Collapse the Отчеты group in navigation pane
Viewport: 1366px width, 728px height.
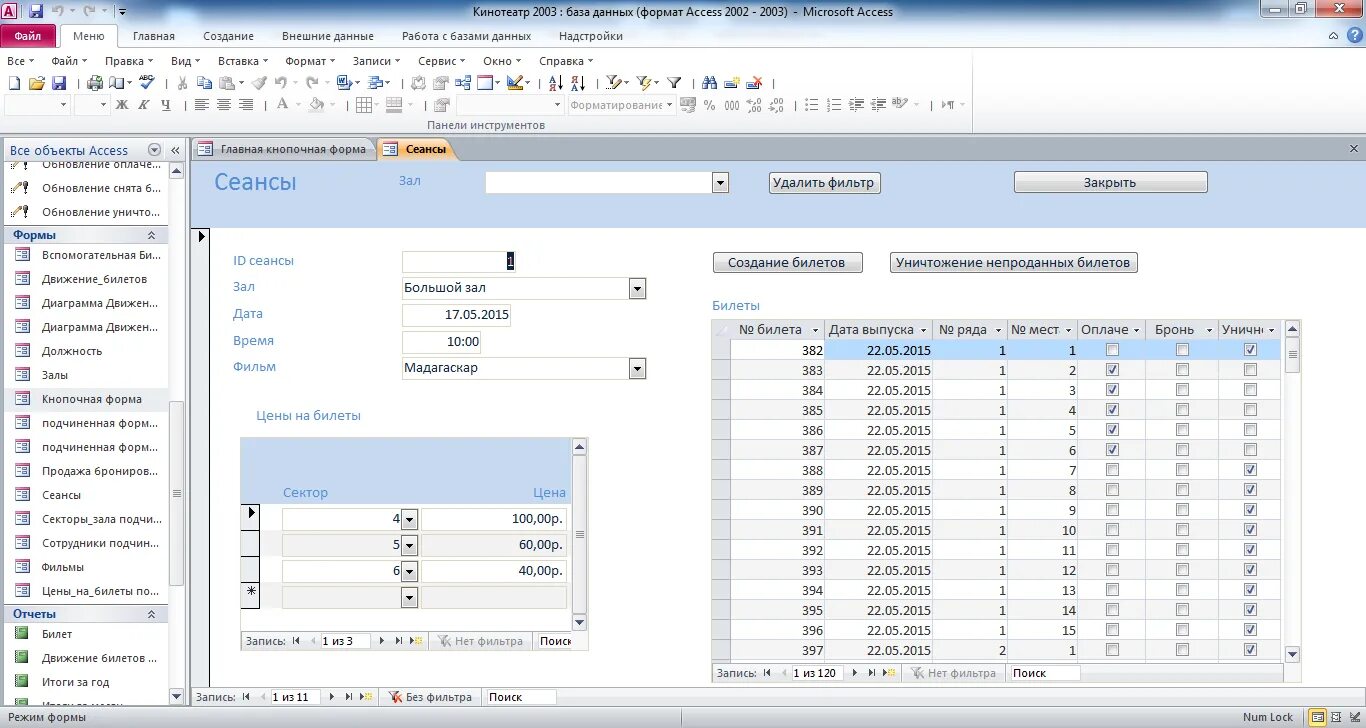tap(151, 614)
